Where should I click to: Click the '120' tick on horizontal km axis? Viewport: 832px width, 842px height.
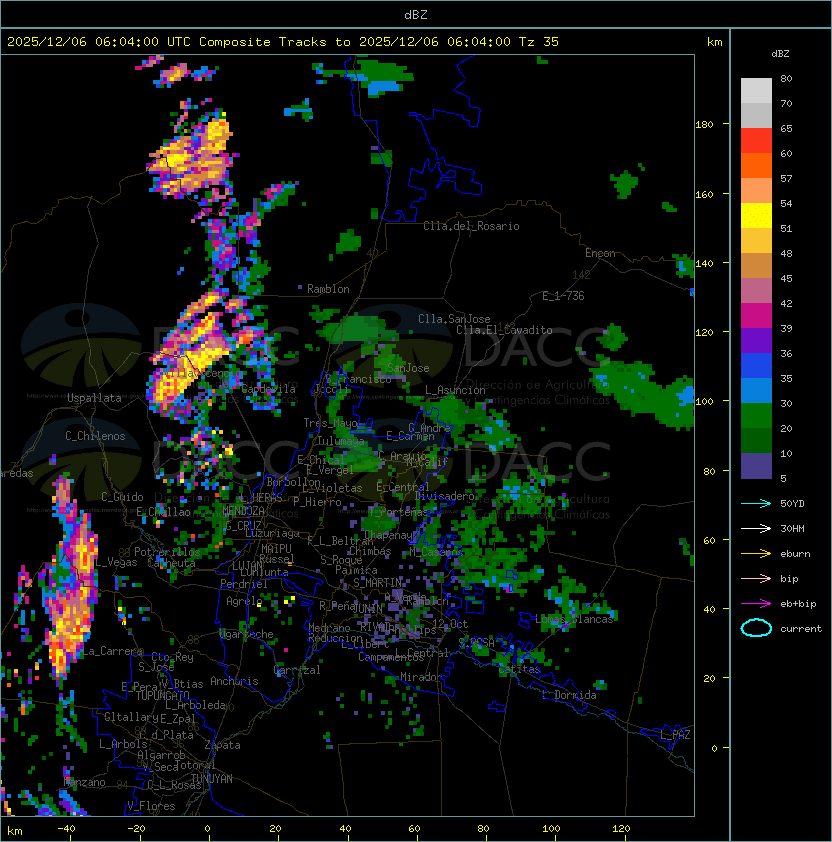coord(621,829)
